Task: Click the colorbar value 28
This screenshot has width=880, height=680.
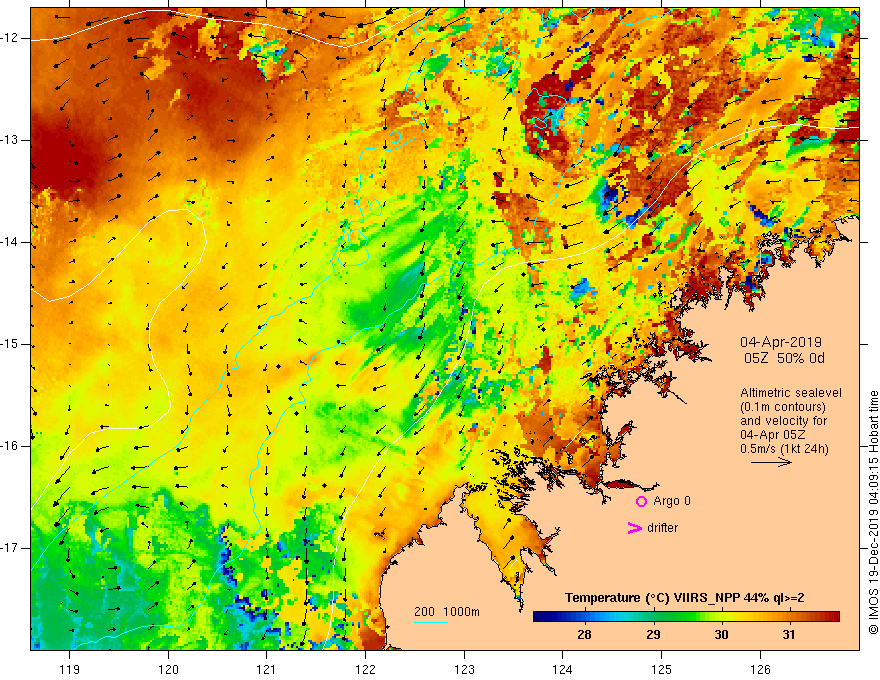Action: click(584, 635)
